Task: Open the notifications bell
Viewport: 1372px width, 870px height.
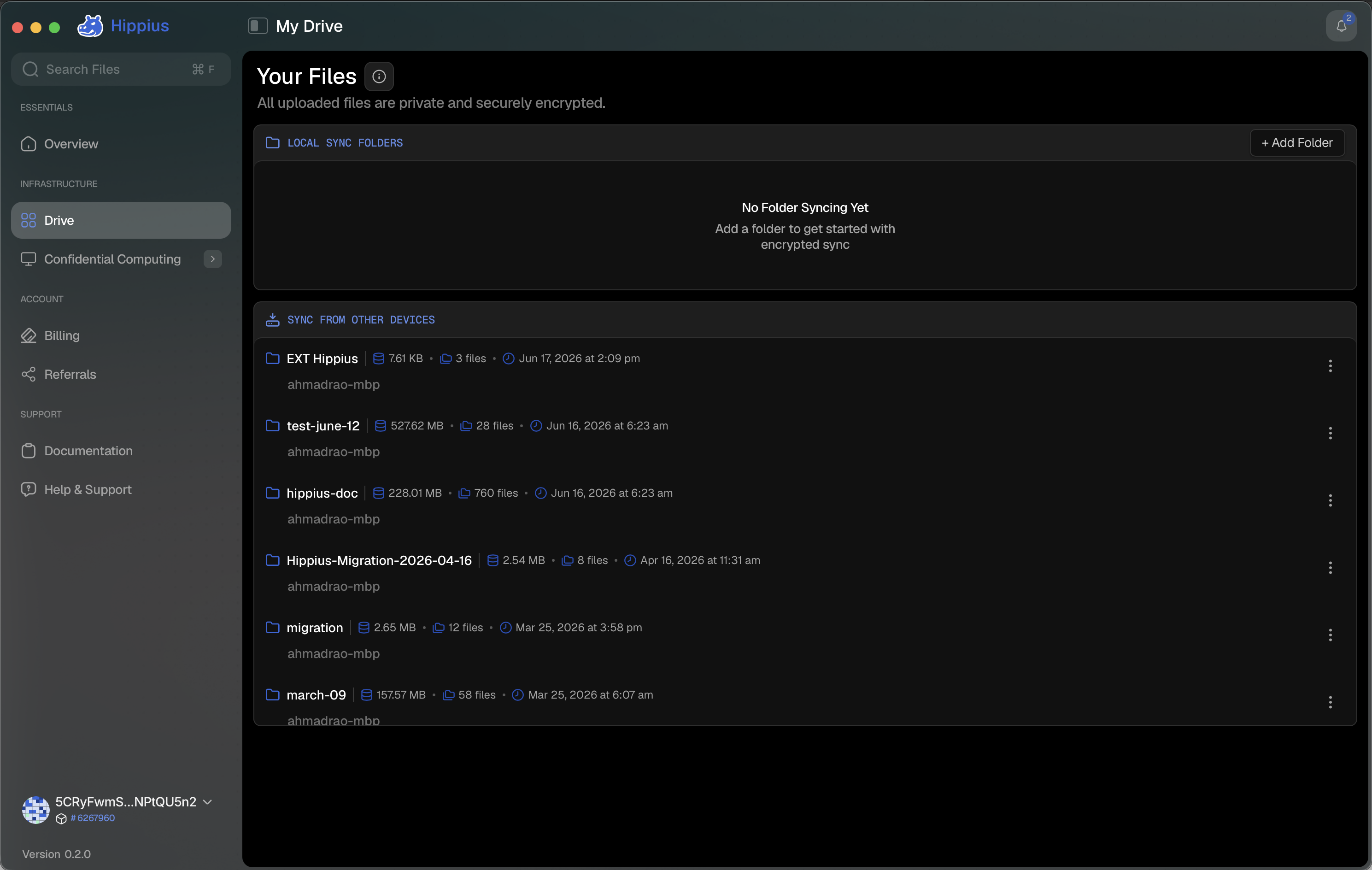Action: (1341, 26)
